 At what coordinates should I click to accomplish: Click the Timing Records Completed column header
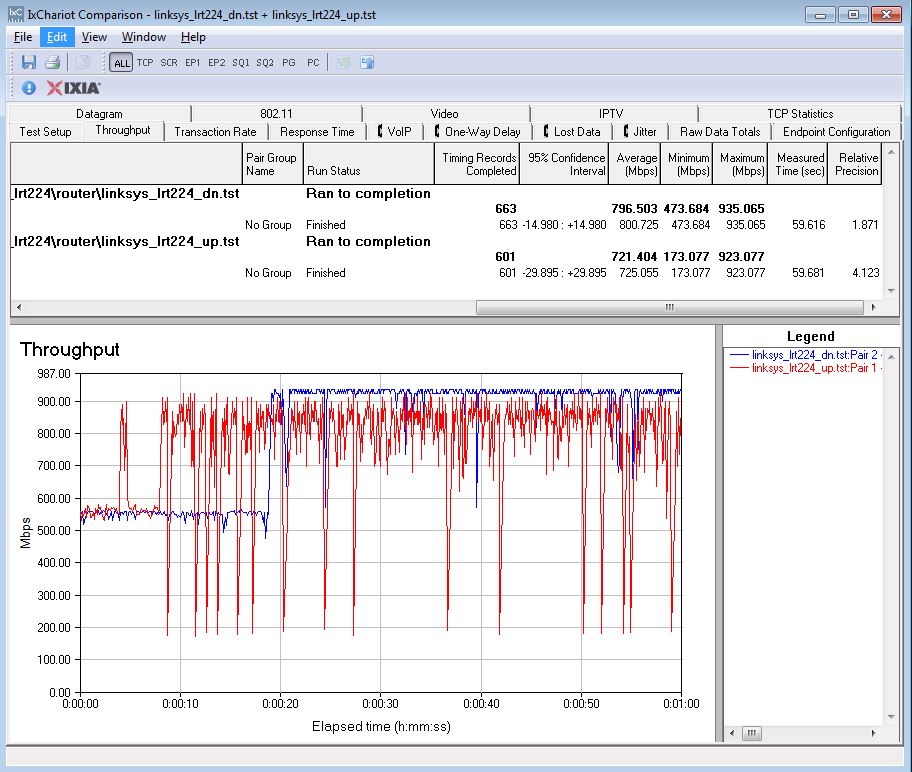click(x=477, y=164)
